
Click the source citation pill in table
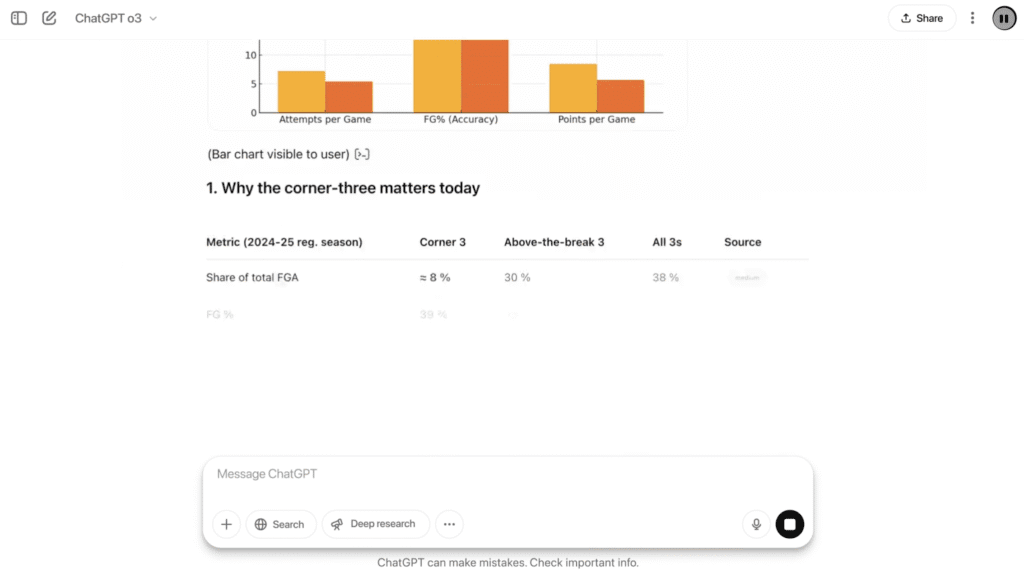tap(747, 278)
